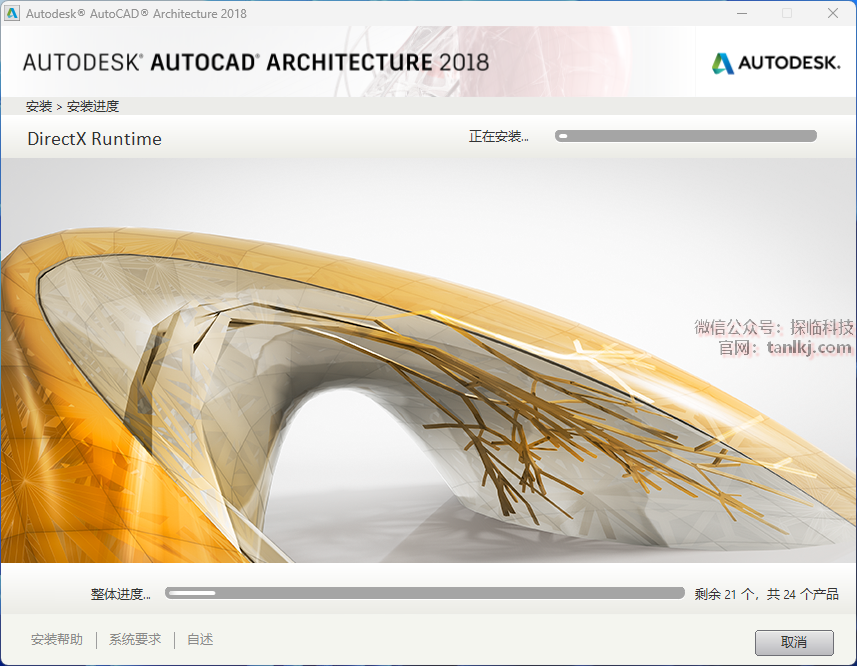The image size is (857, 666).
Task: Open the 安装帮助 link
Action: (x=57, y=639)
